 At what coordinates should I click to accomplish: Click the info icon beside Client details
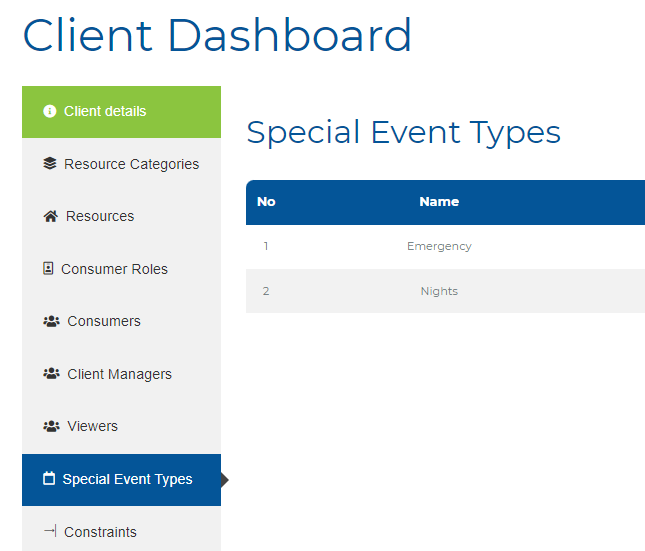point(49,111)
